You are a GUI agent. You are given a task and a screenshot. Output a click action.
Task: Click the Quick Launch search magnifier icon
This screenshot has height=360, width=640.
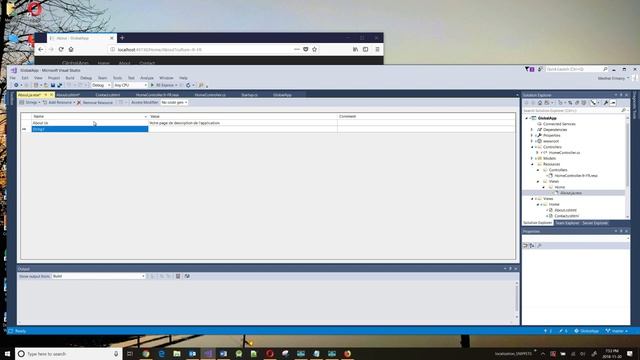[x=605, y=69]
